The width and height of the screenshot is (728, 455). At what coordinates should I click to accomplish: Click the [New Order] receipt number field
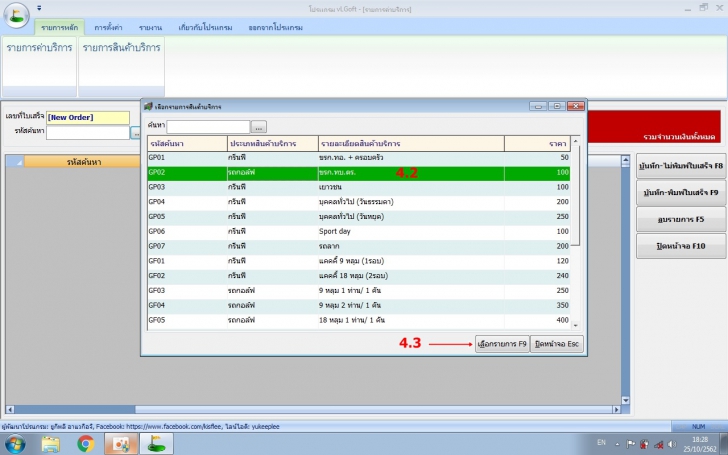pyautogui.click(x=88, y=117)
